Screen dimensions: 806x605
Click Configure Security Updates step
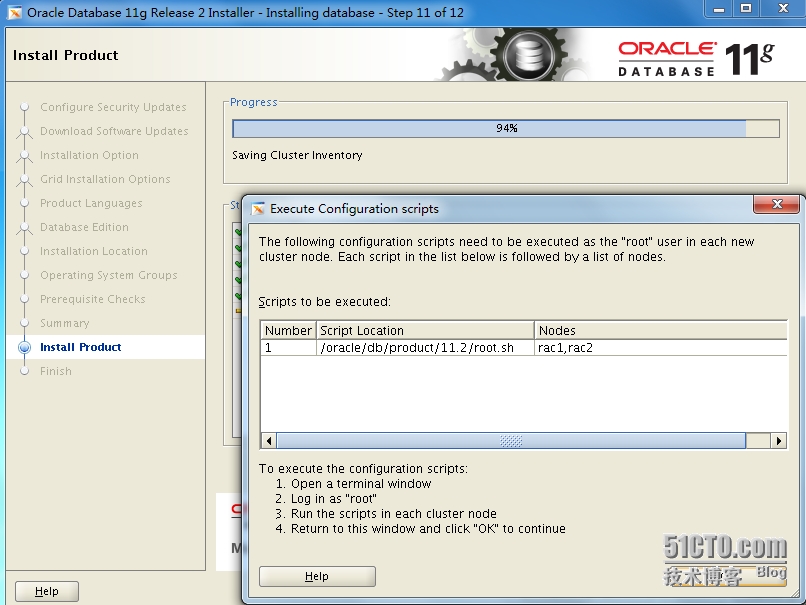[113, 107]
